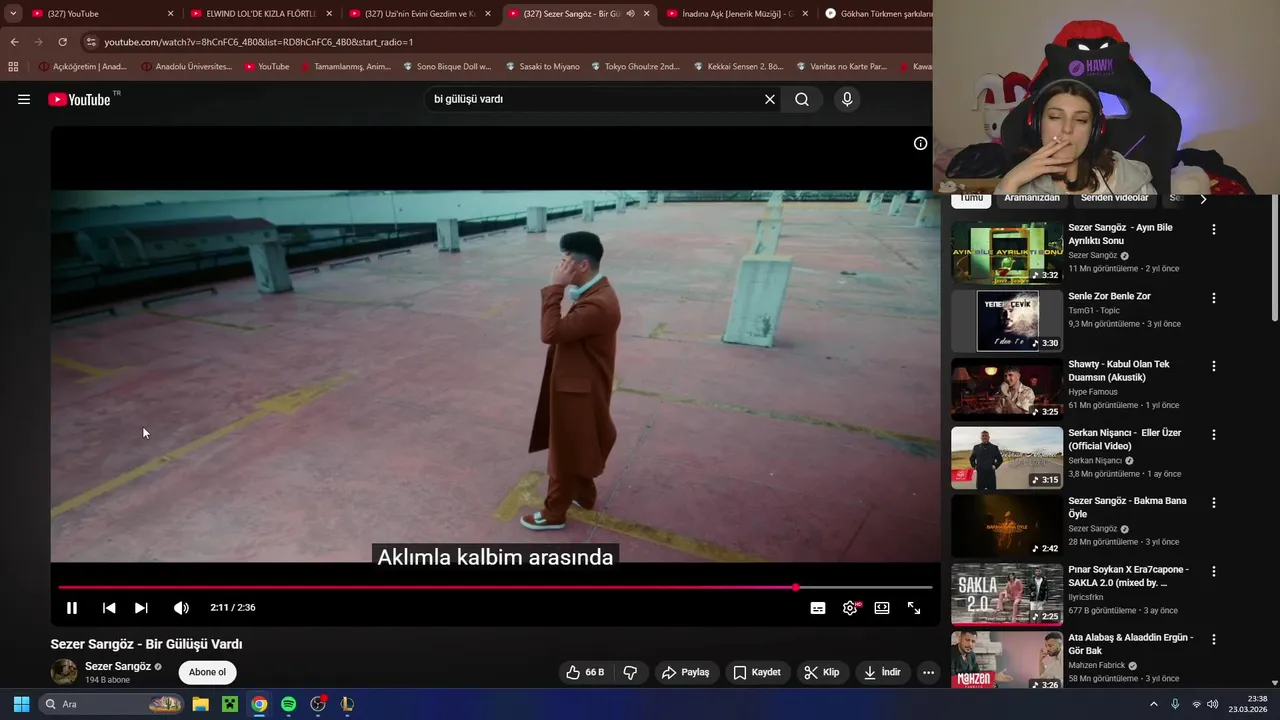This screenshot has width=1280, height=720.
Task: Select the Aramanızdan filter chip
Action: [1032, 198]
